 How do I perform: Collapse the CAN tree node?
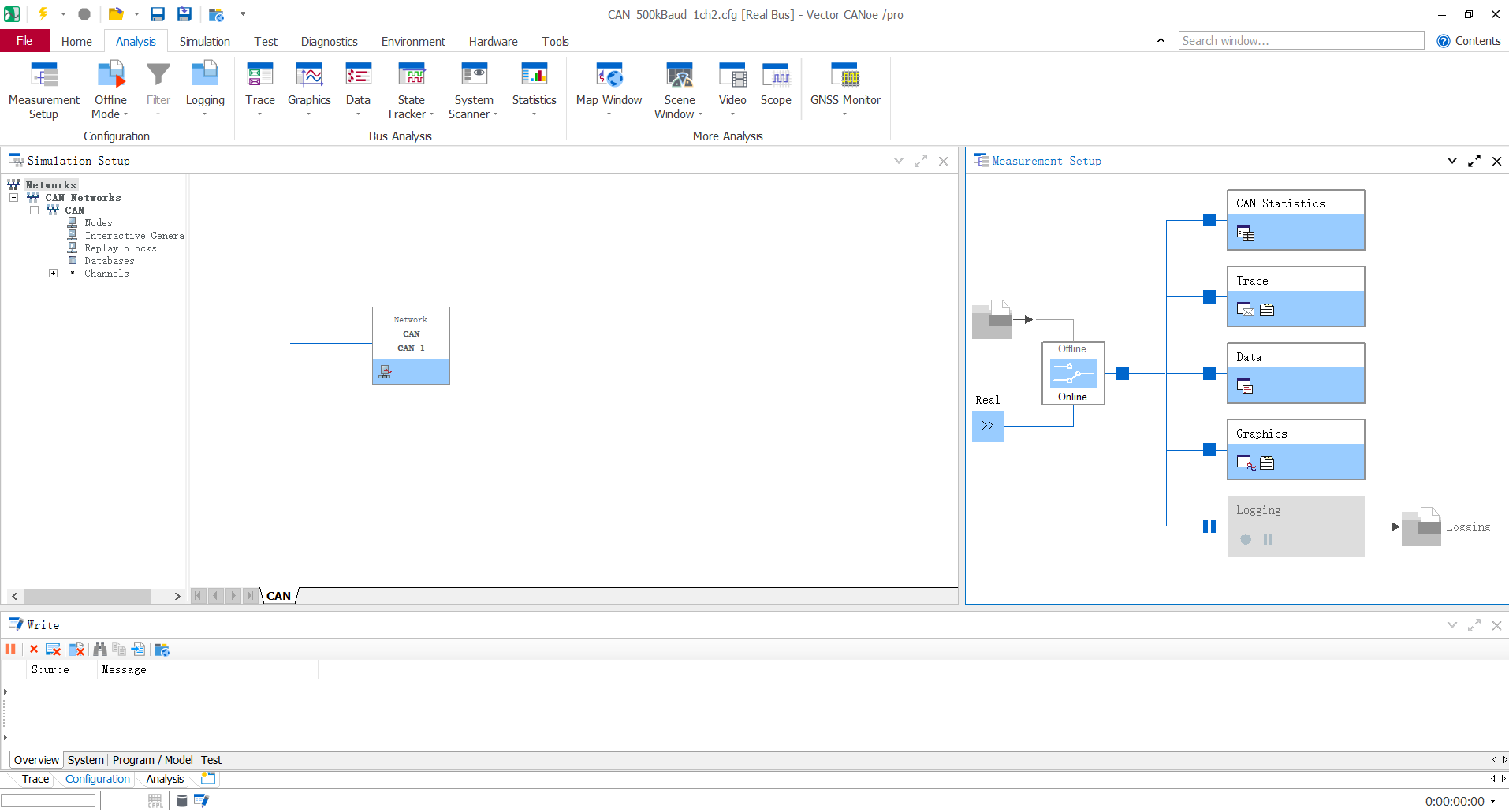point(34,210)
